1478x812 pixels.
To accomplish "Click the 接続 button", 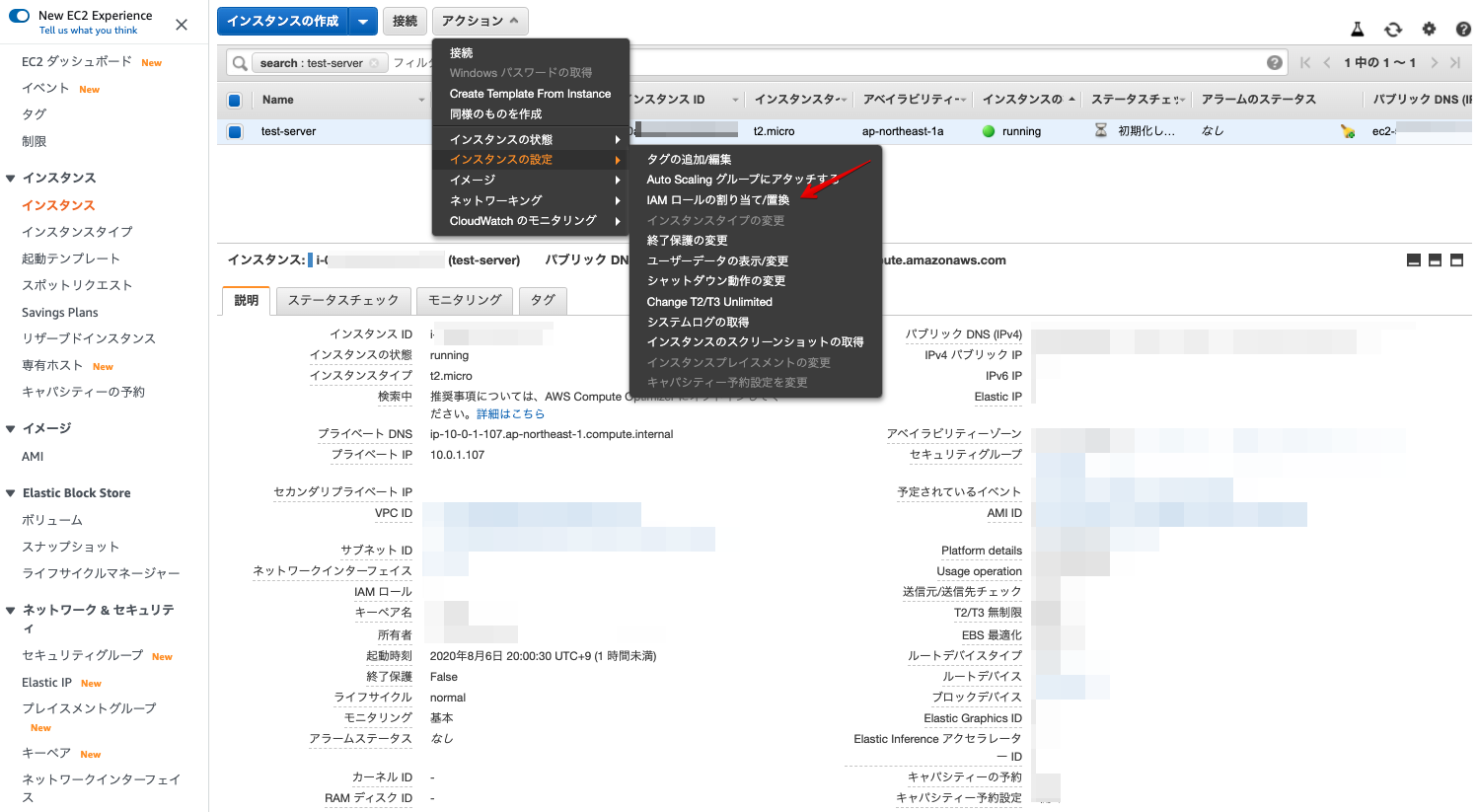I will 405,20.
